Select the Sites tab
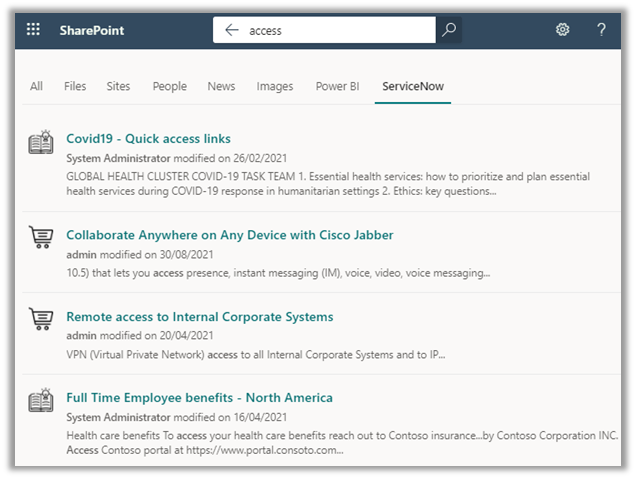The height and width of the screenshot is (479, 636). (118, 86)
